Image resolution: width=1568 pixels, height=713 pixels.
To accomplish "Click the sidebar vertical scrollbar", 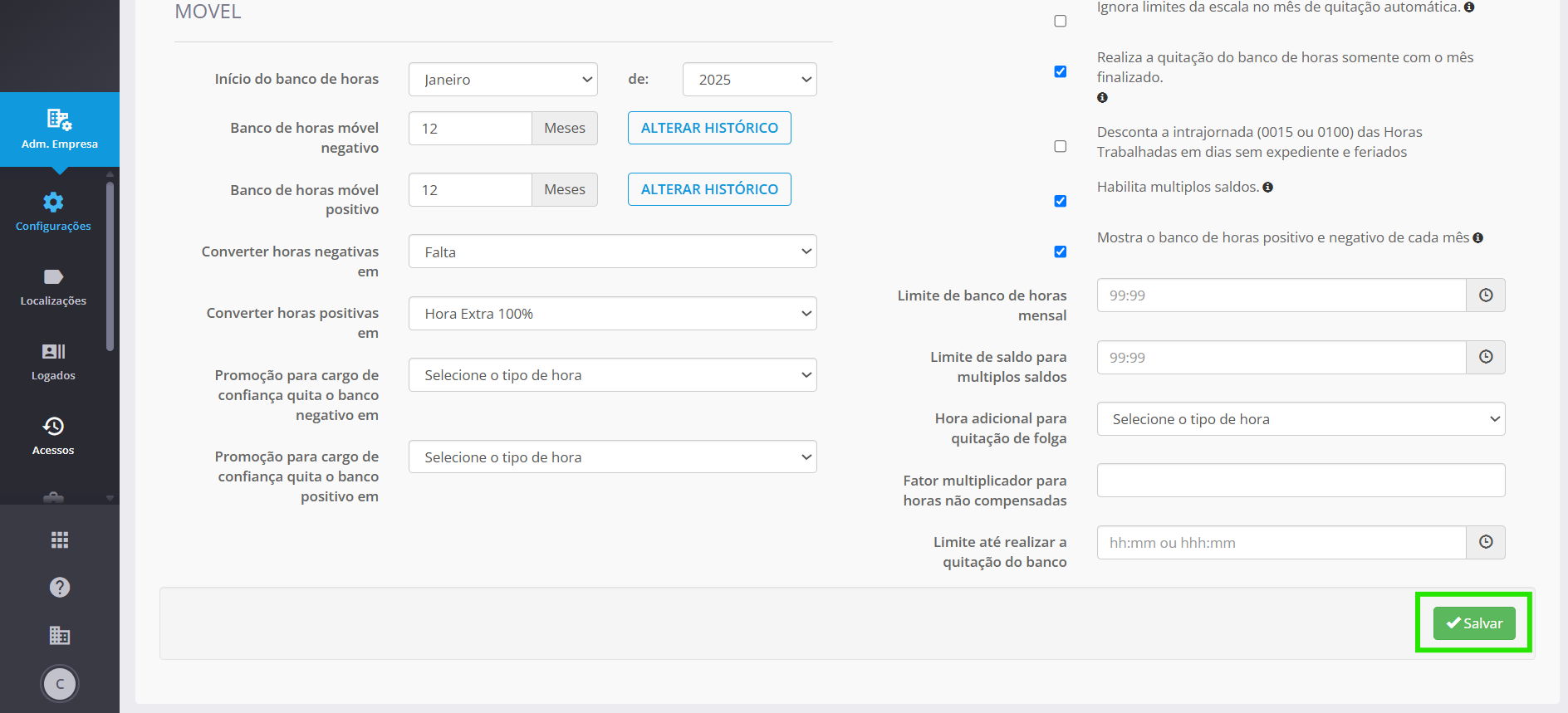I will pyautogui.click(x=110, y=266).
